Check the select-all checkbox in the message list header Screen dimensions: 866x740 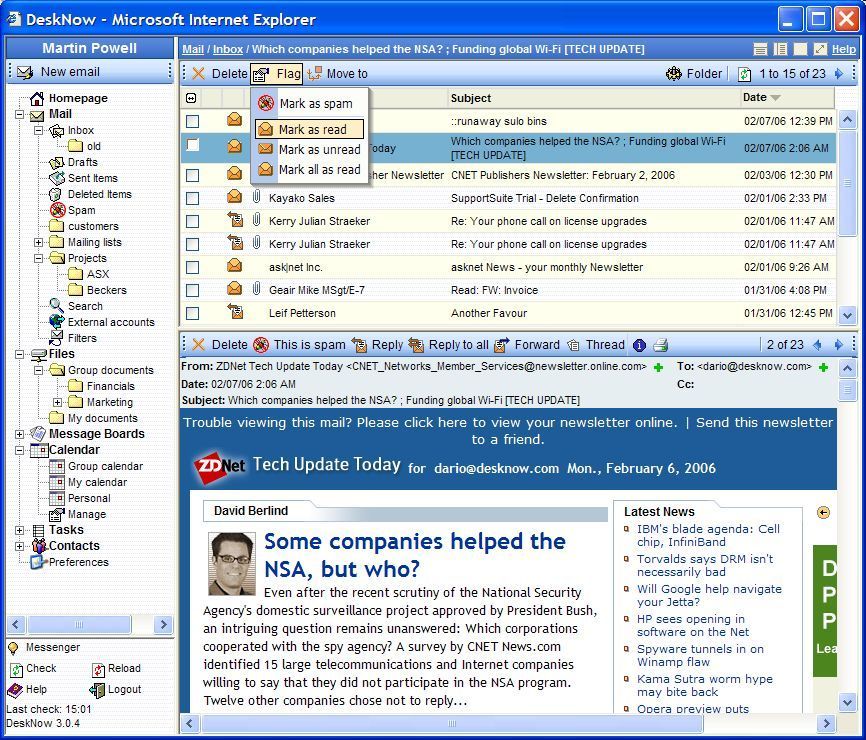point(190,98)
